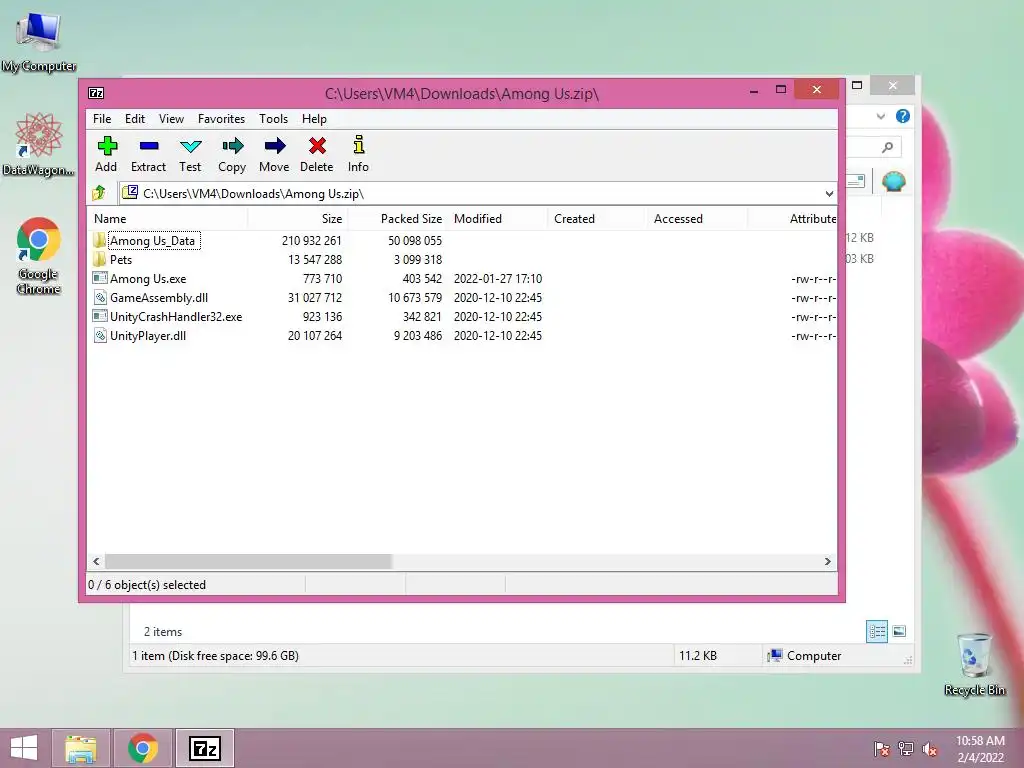This screenshot has height=768, width=1024.
Task: Click the Pets packed size 3 099 318
Action: click(417, 259)
